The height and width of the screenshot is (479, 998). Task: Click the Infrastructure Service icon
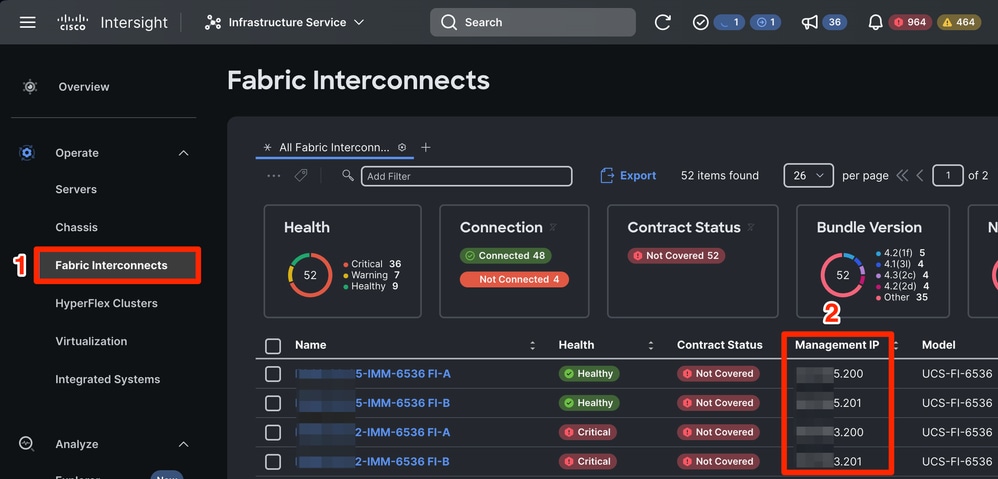click(213, 22)
